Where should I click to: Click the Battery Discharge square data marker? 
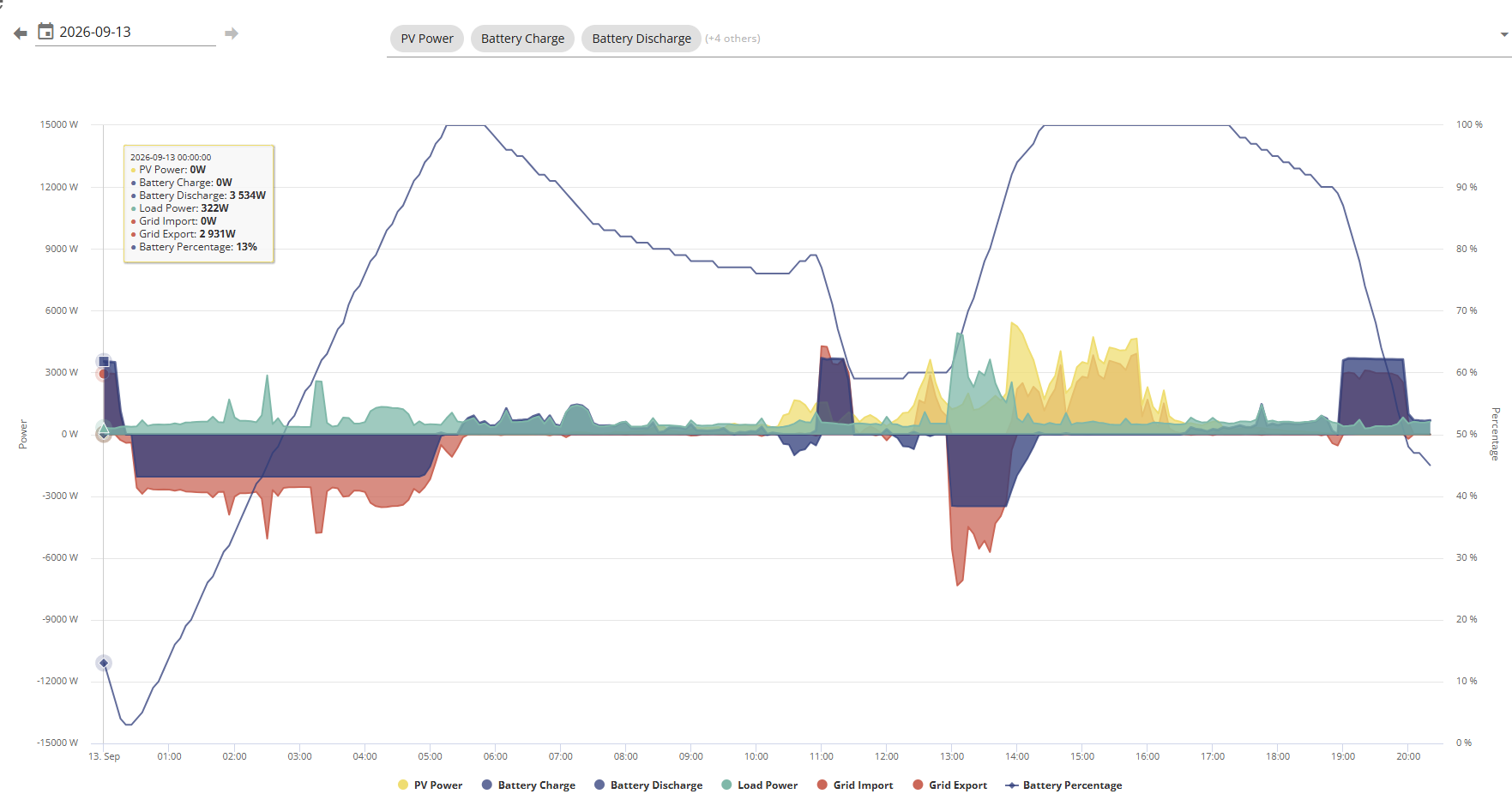click(x=104, y=361)
